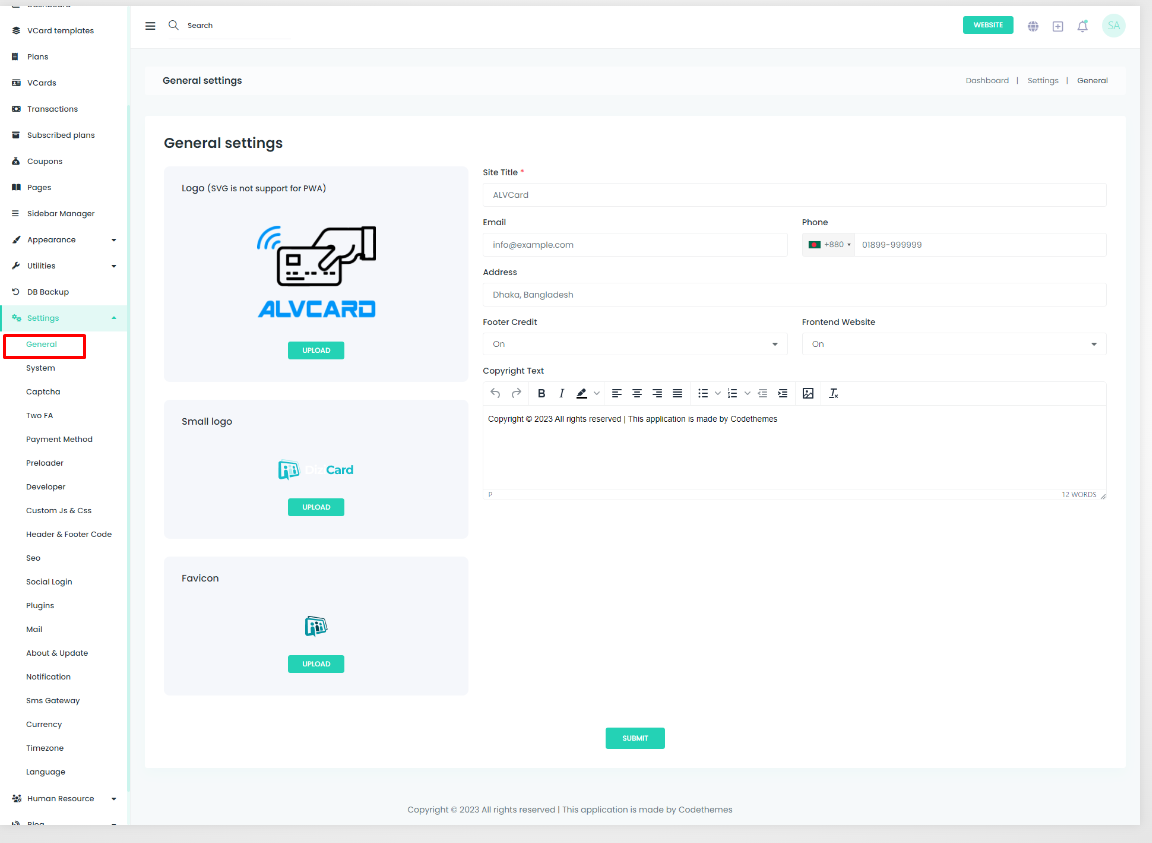The image size is (1152, 843).
Task: Focus the Email input field
Action: tap(635, 245)
